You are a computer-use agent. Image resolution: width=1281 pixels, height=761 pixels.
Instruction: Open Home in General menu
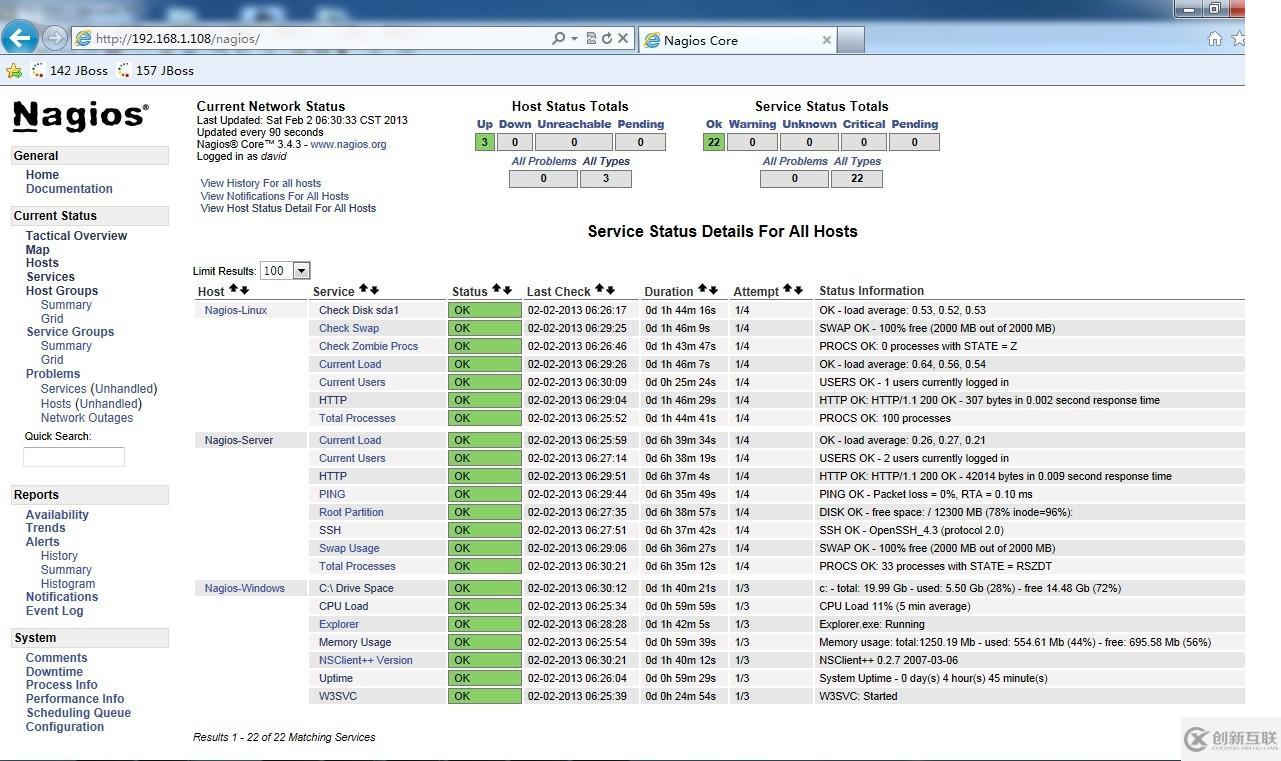click(x=42, y=175)
